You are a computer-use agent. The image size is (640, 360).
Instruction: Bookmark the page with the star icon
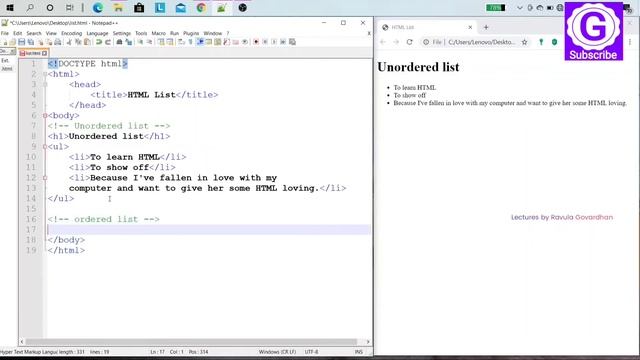(x=524, y=42)
